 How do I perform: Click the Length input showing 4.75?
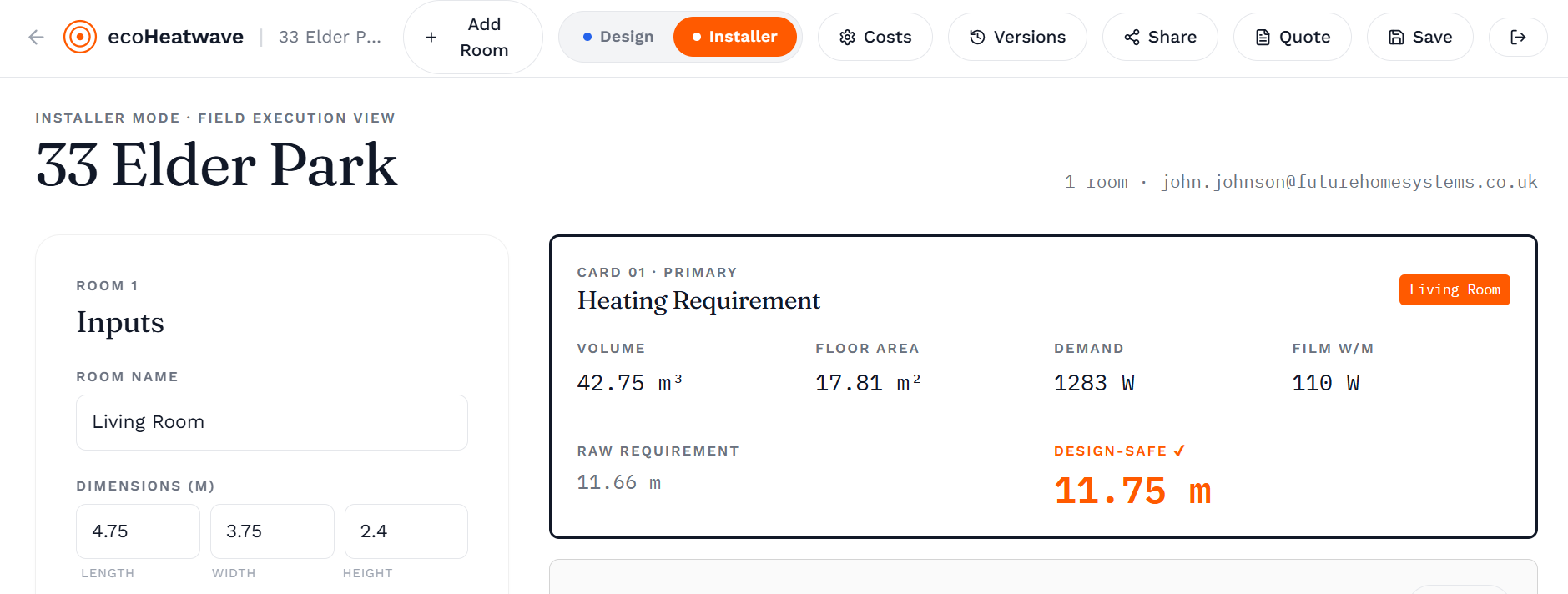[138, 531]
